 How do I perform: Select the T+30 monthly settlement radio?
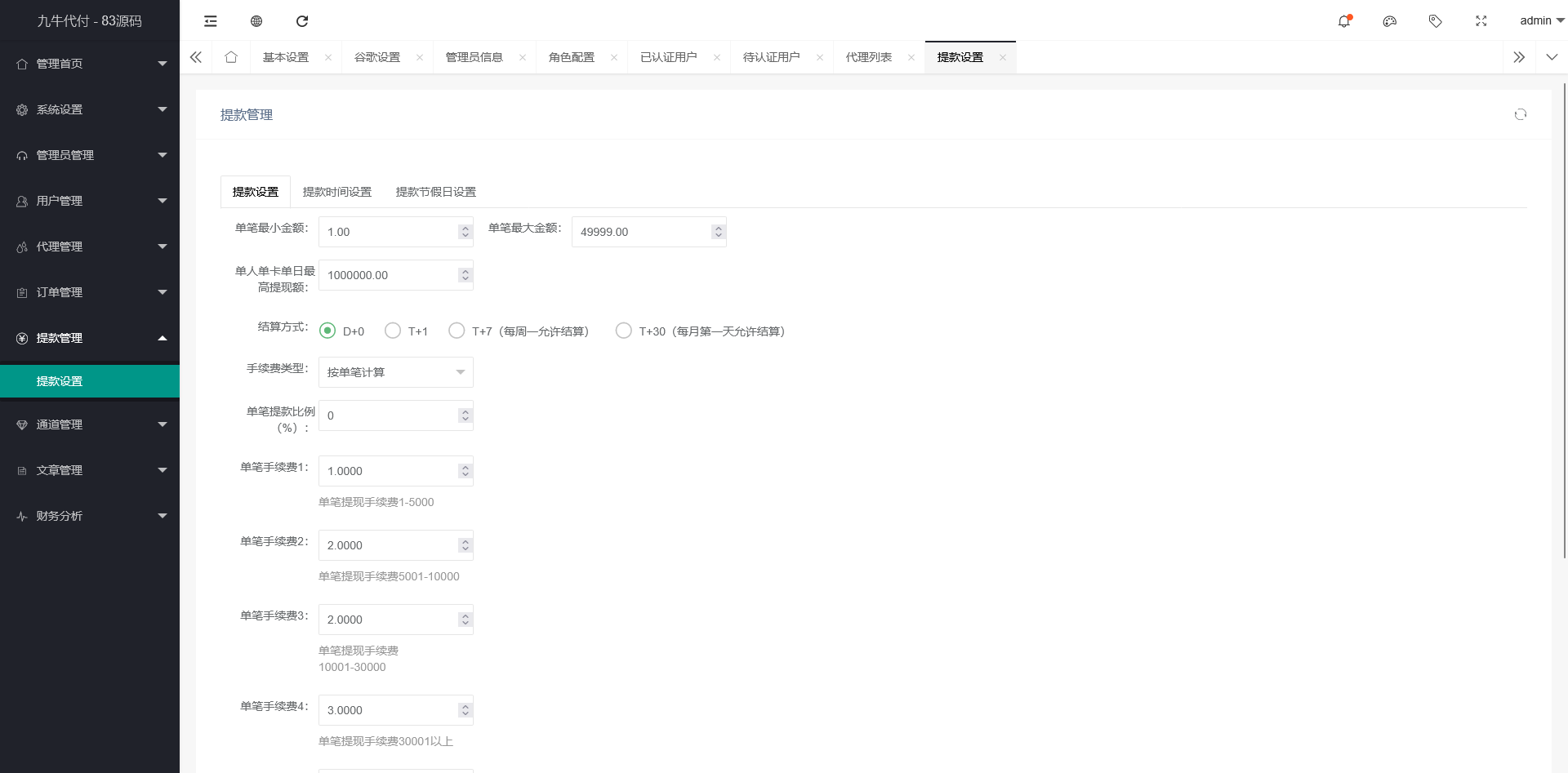[x=623, y=331]
